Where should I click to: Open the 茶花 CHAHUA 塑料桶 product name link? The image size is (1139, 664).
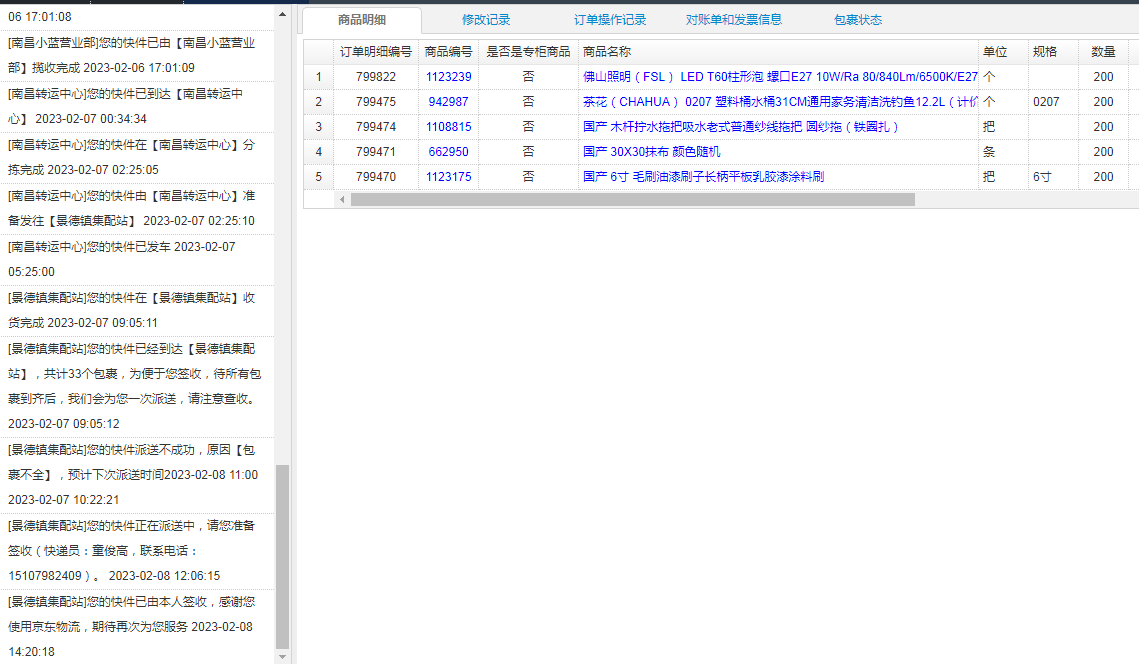click(780, 102)
